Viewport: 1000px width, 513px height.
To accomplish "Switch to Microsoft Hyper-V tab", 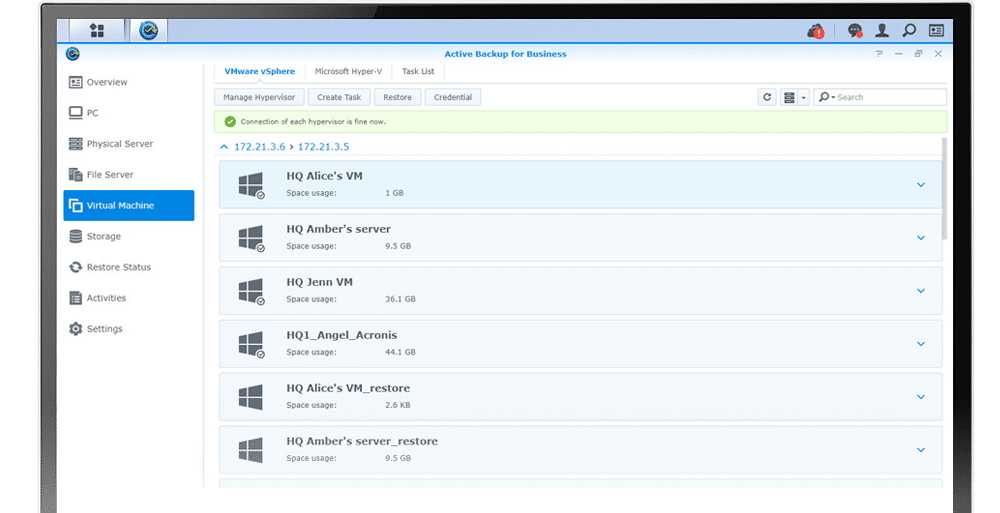I will point(348,71).
